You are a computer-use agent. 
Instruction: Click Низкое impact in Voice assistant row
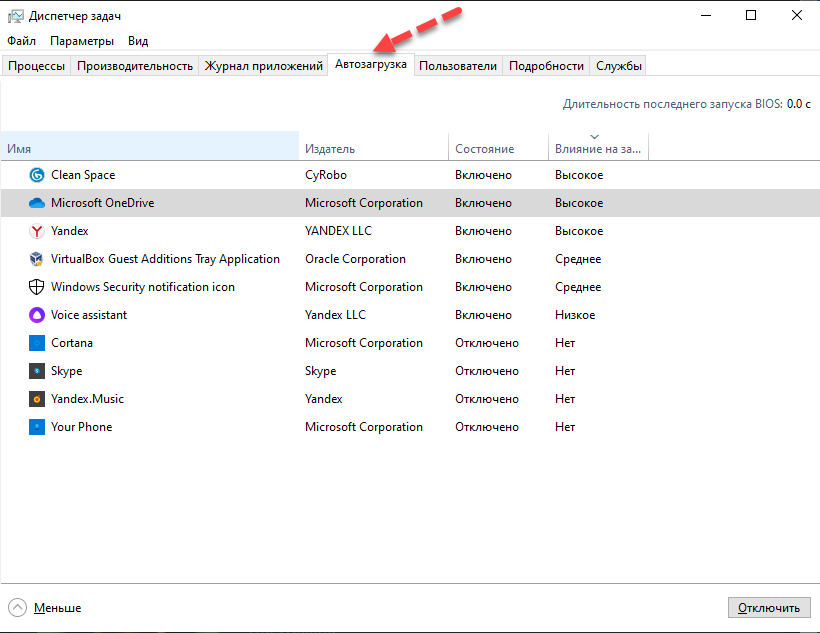pos(575,315)
